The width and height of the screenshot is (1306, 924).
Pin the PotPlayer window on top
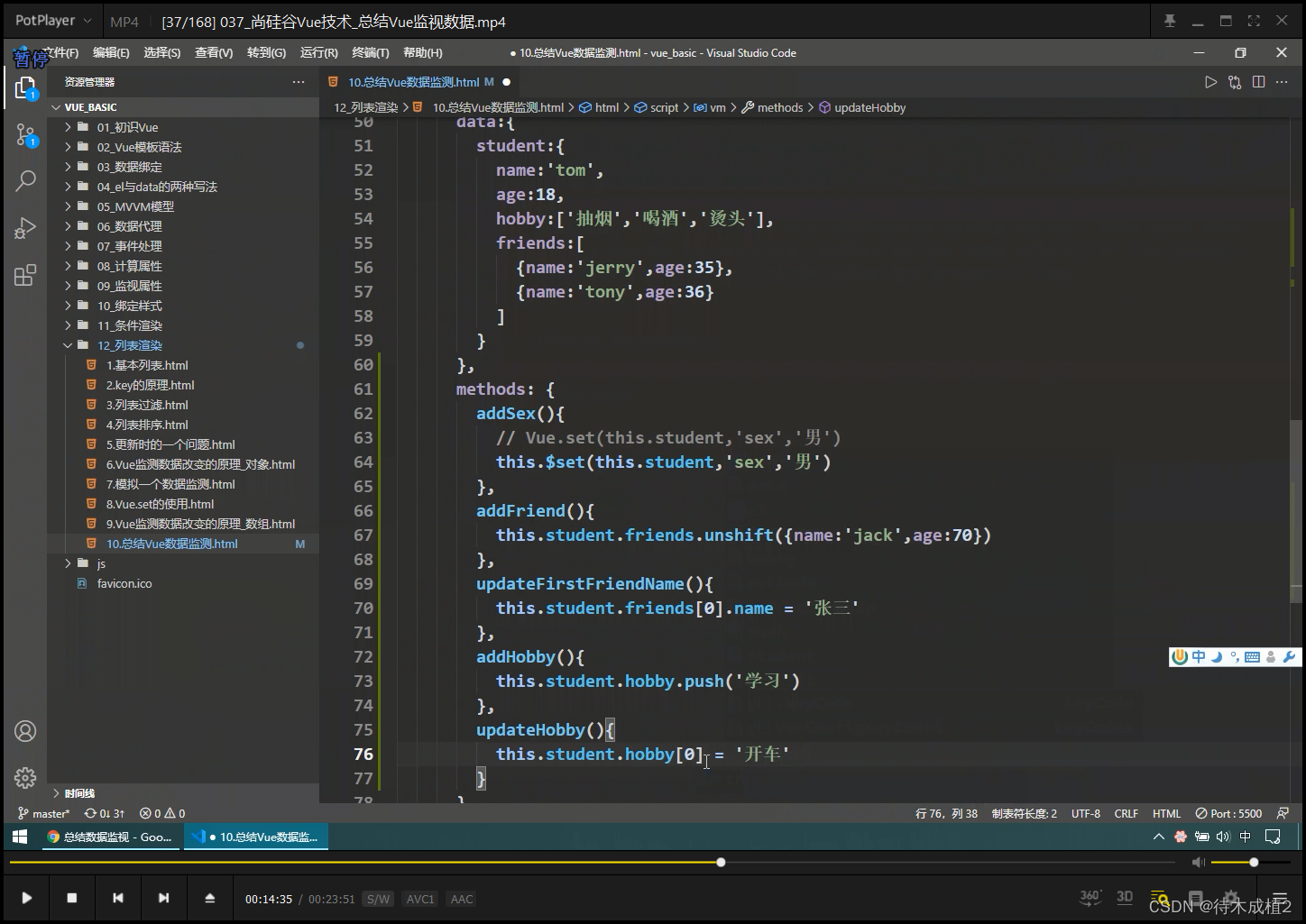tap(1170, 21)
